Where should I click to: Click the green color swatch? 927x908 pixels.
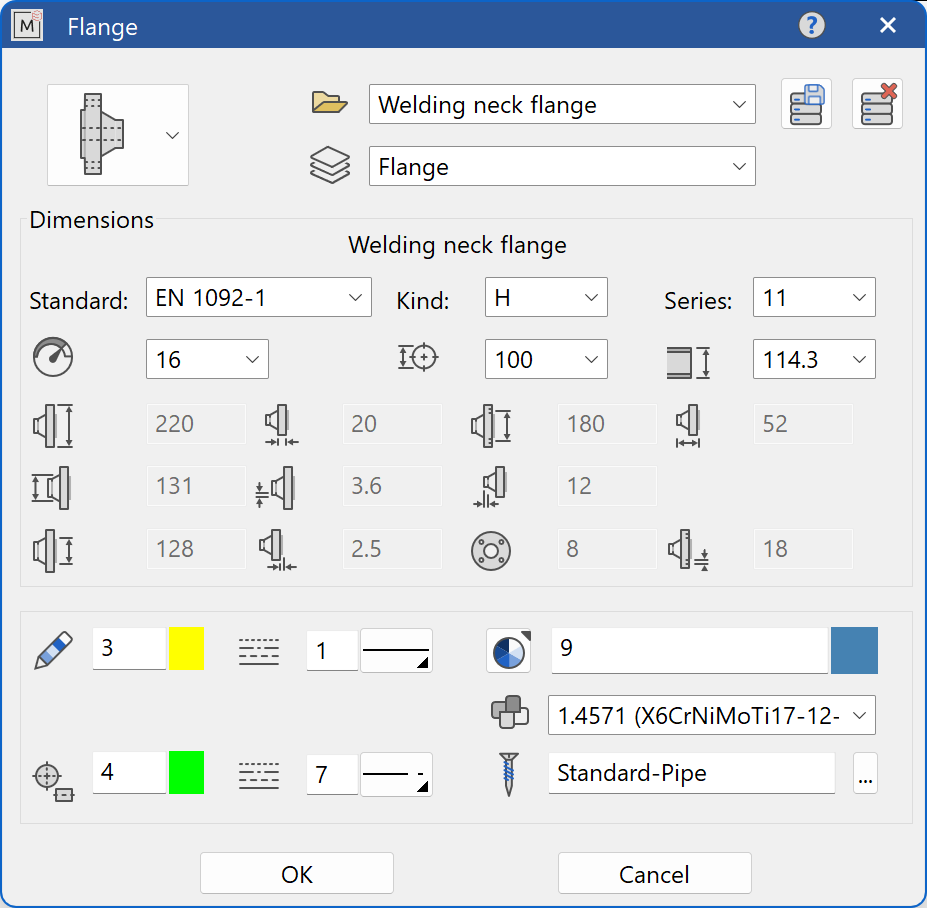(x=186, y=773)
